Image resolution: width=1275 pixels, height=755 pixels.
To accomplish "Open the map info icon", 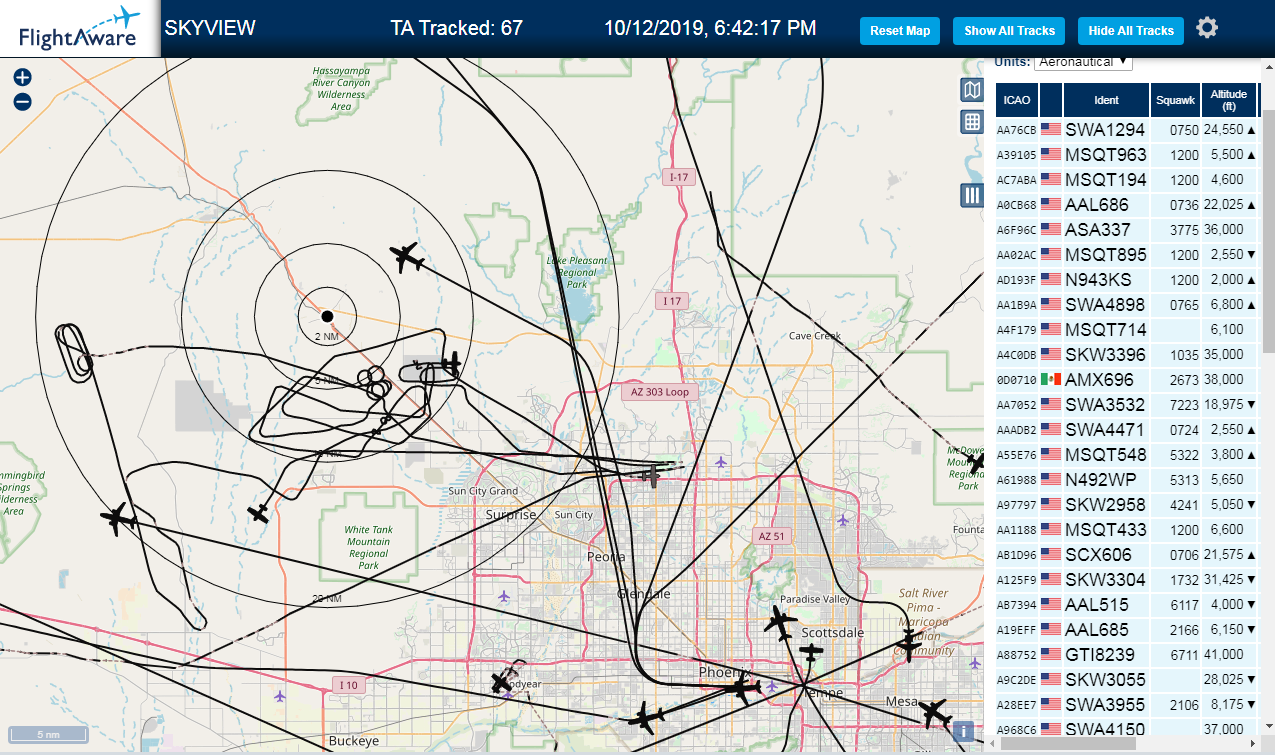I will tap(963, 732).
